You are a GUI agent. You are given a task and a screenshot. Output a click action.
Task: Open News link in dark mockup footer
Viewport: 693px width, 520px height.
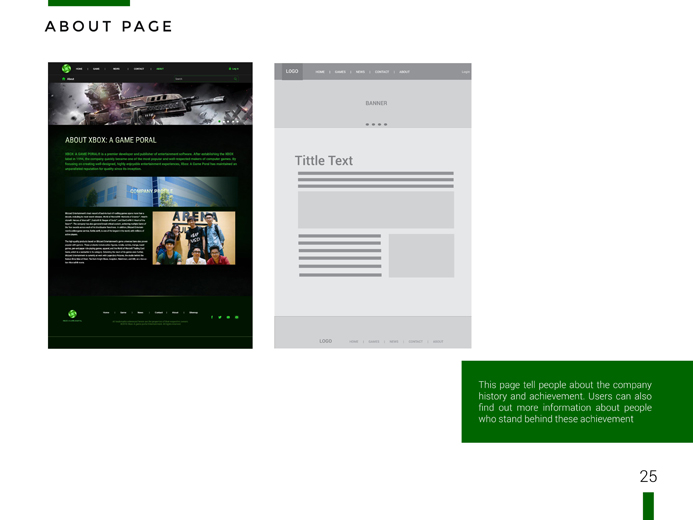tap(140, 312)
